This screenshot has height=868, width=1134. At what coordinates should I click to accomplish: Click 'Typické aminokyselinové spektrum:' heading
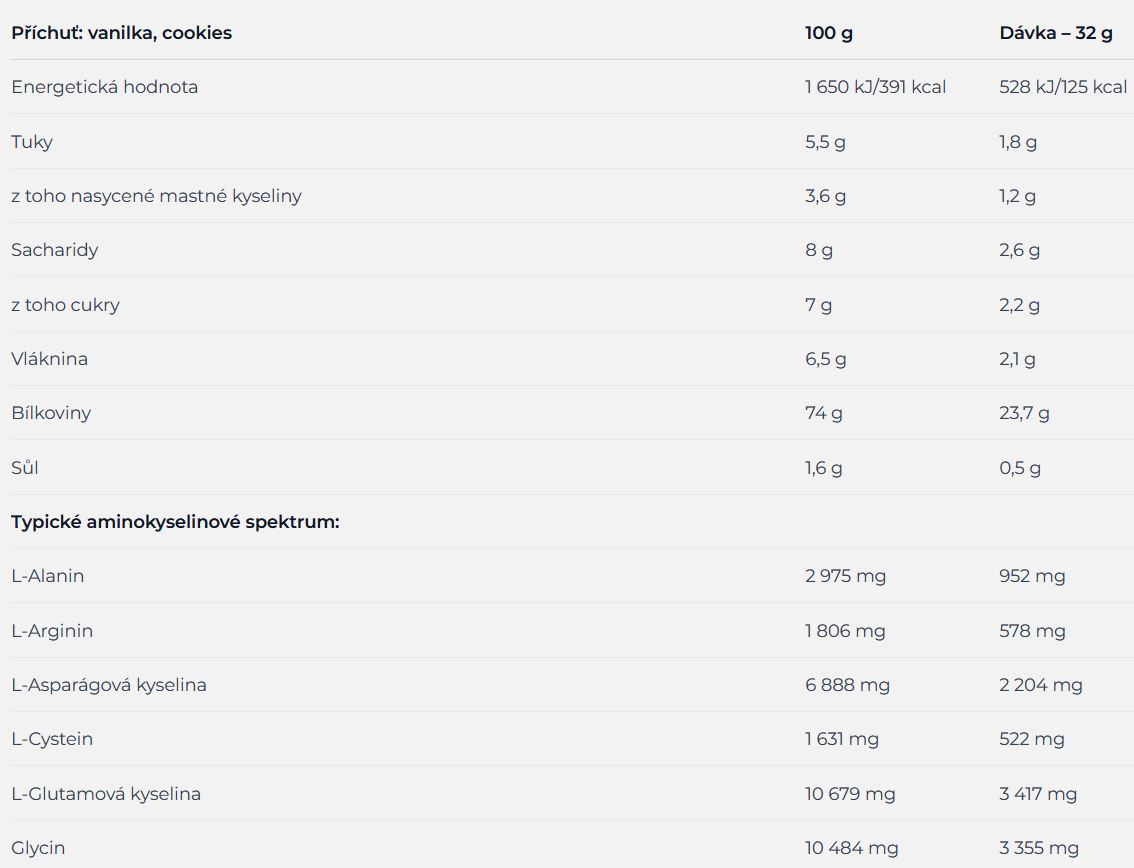click(x=175, y=522)
